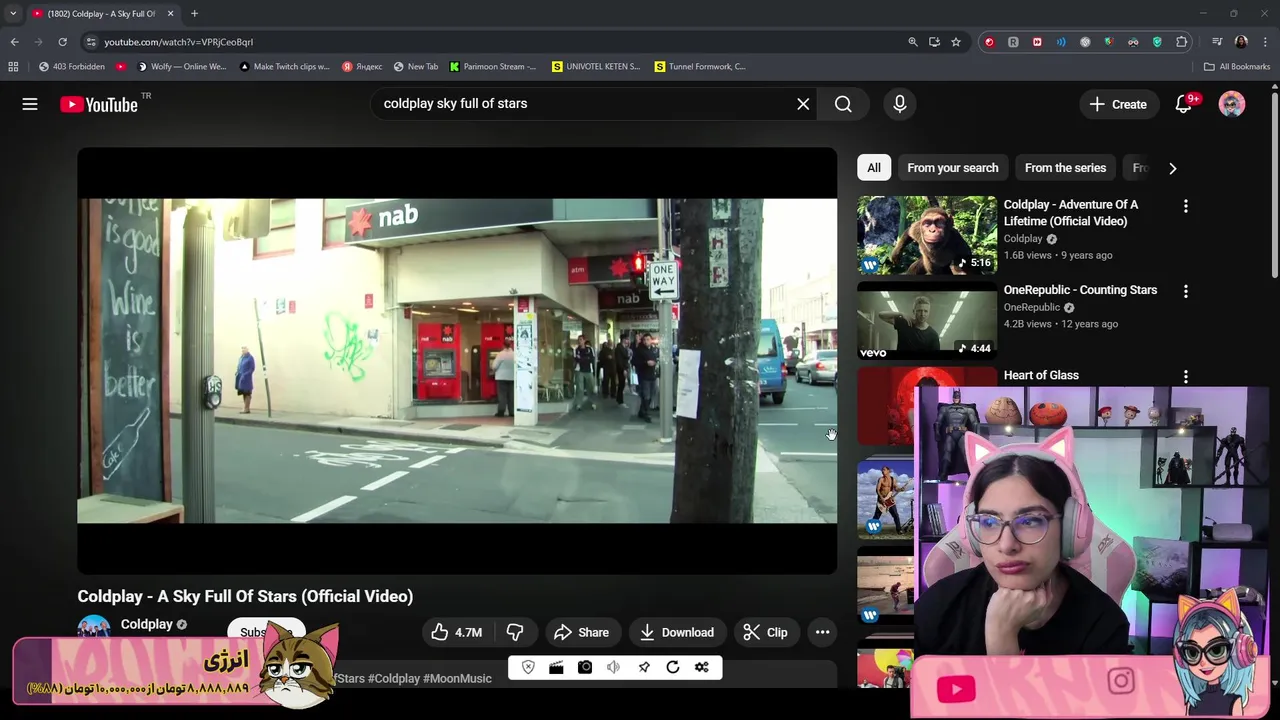This screenshot has height=720, width=1280.
Task: Open the 403 Forbidden bookmark
Action: (71, 67)
